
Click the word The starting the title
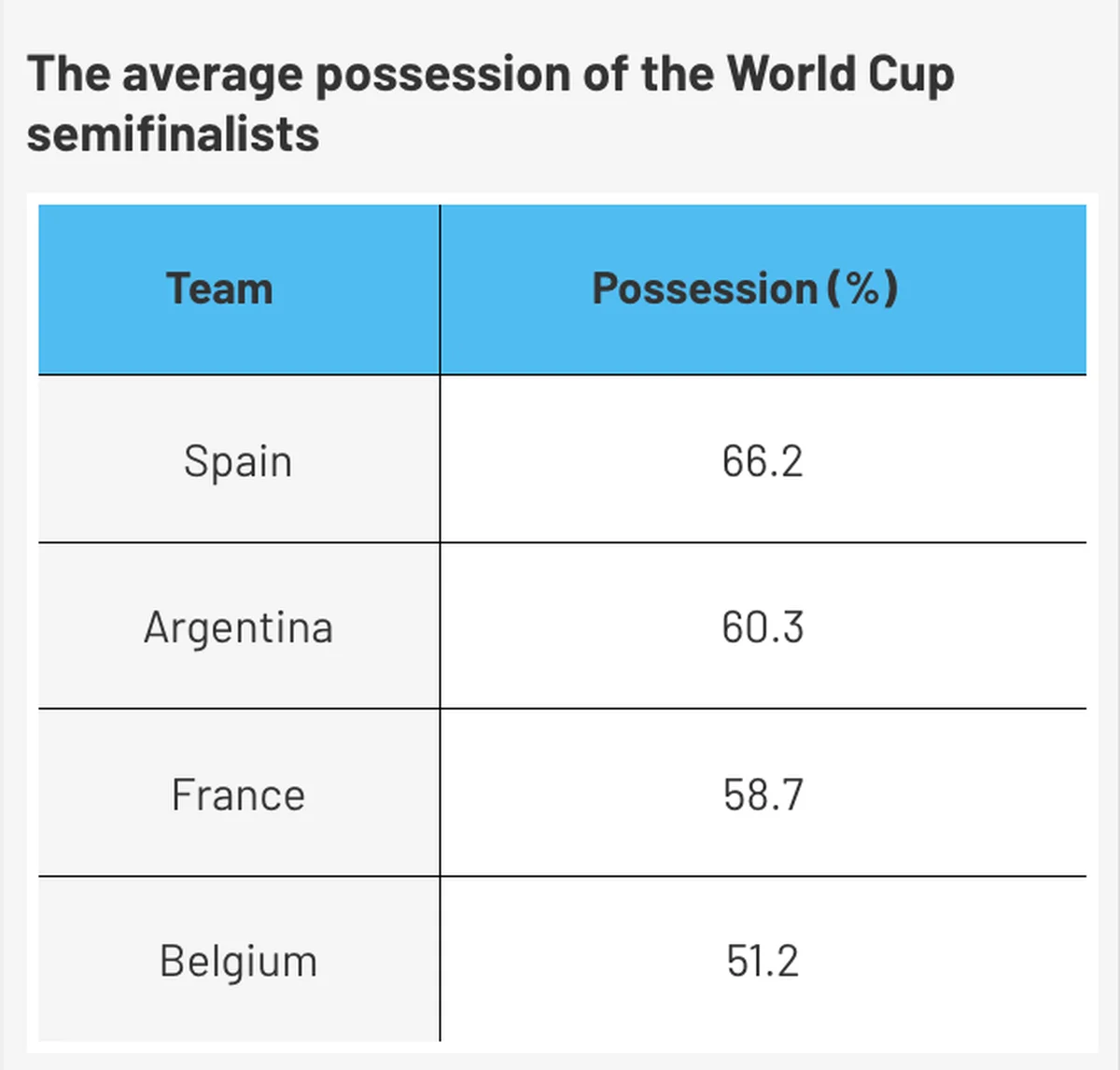pos(68,74)
